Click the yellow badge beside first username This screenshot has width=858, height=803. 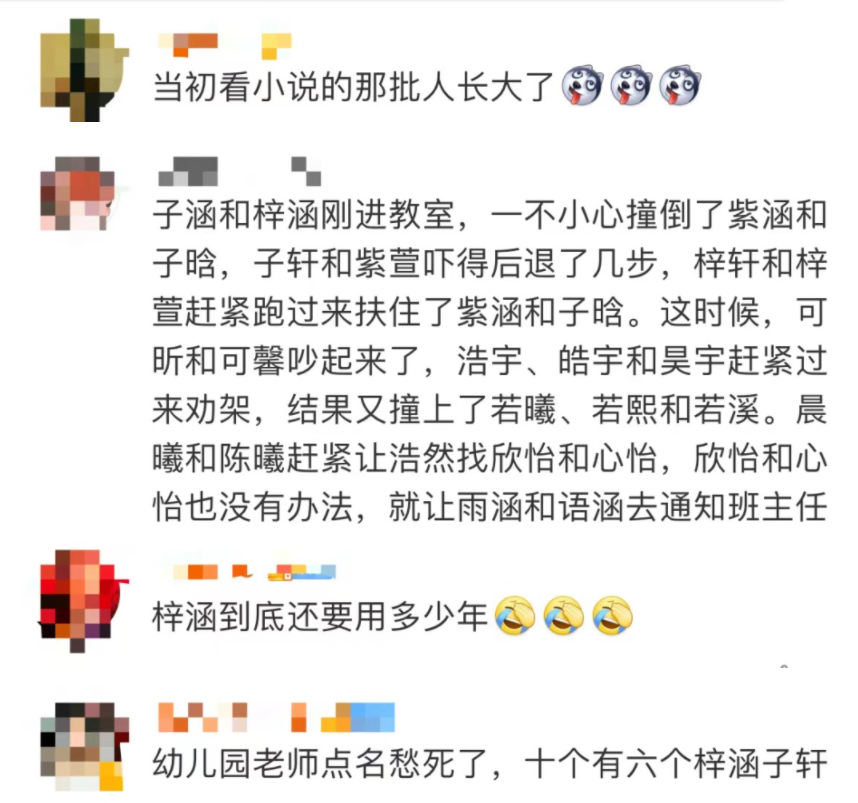pos(276,45)
